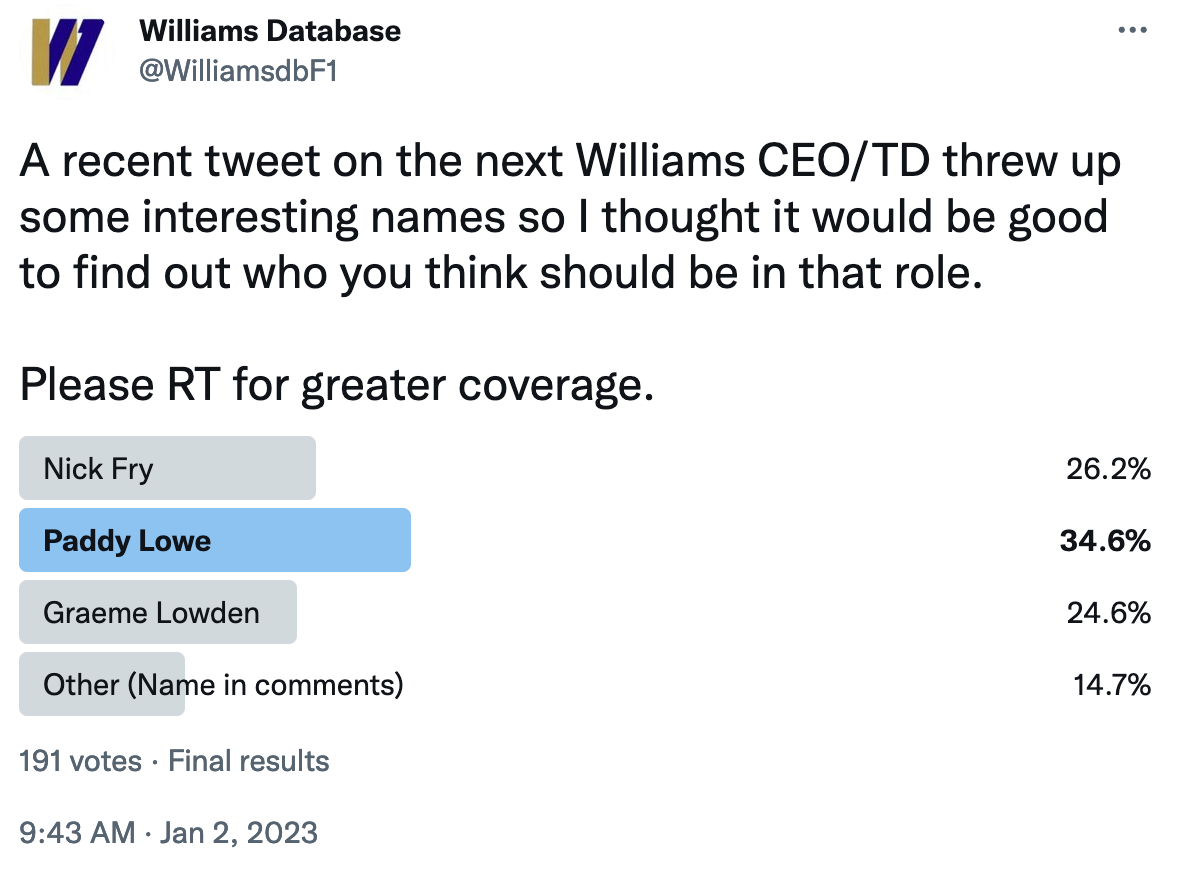Click the 34.6% result for Paddy Lowe
1182x870 pixels.
[x=1105, y=541]
